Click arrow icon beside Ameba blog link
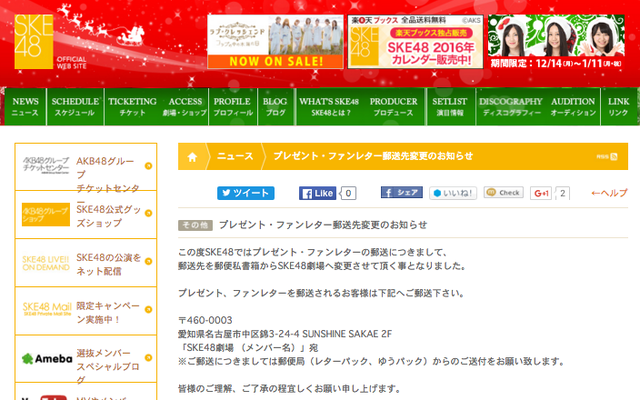This screenshot has width=640, height=400. coord(149,358)
